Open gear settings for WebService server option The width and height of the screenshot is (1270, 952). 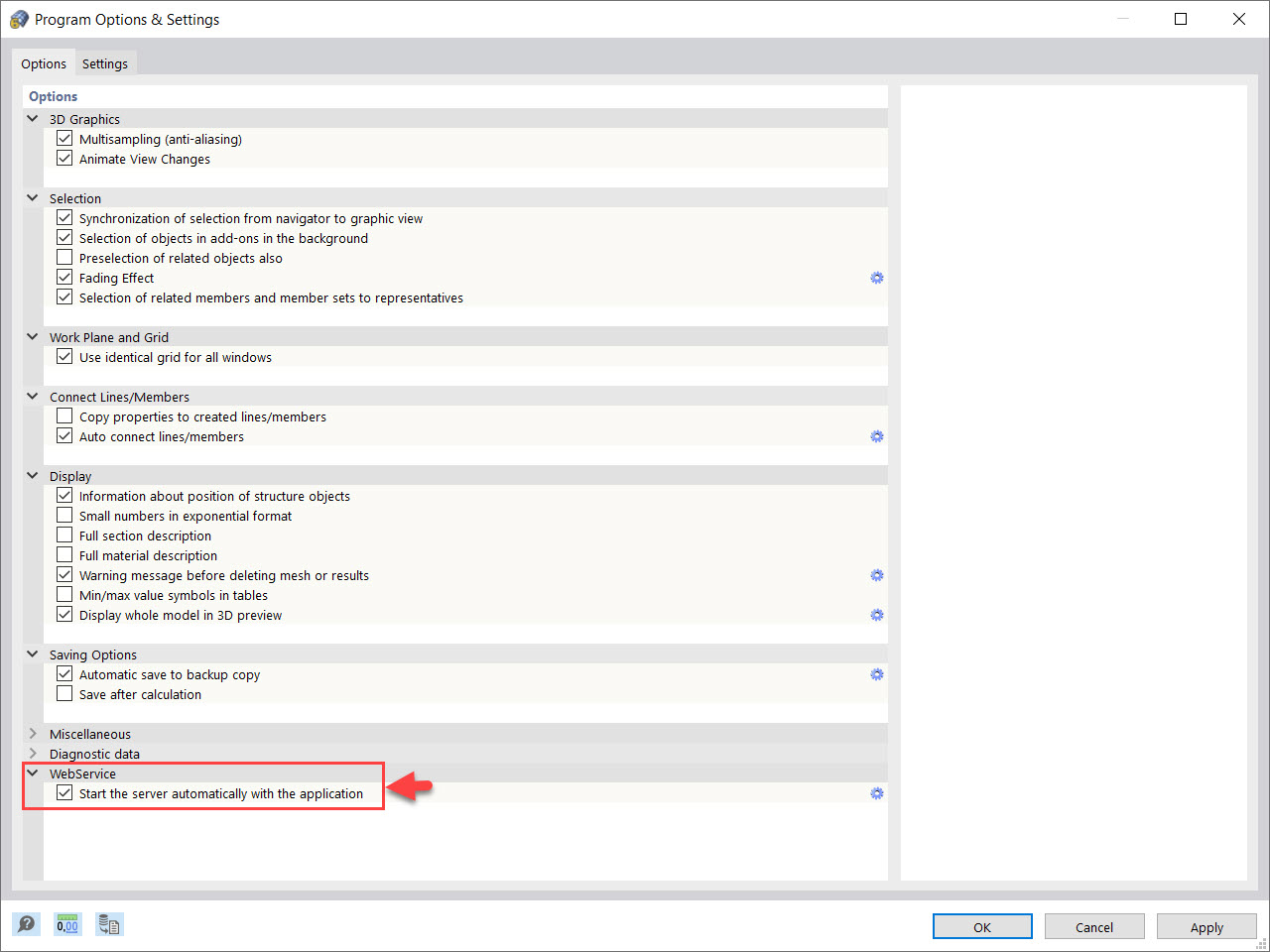coord(876,793)
